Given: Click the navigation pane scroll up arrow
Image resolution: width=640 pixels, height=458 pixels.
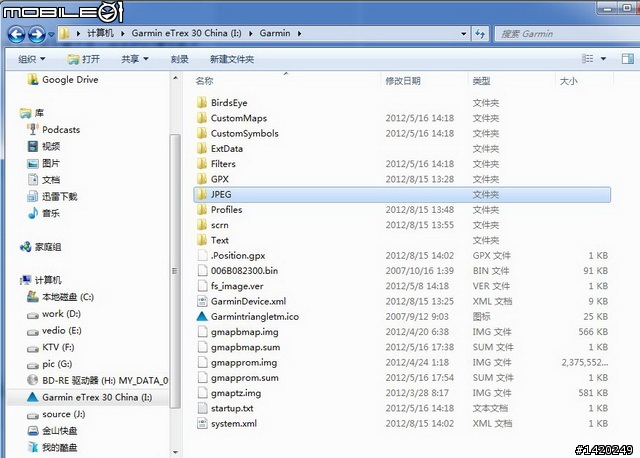Looking at the screenshot, I should pyautogui.click(x=176, y=78).
